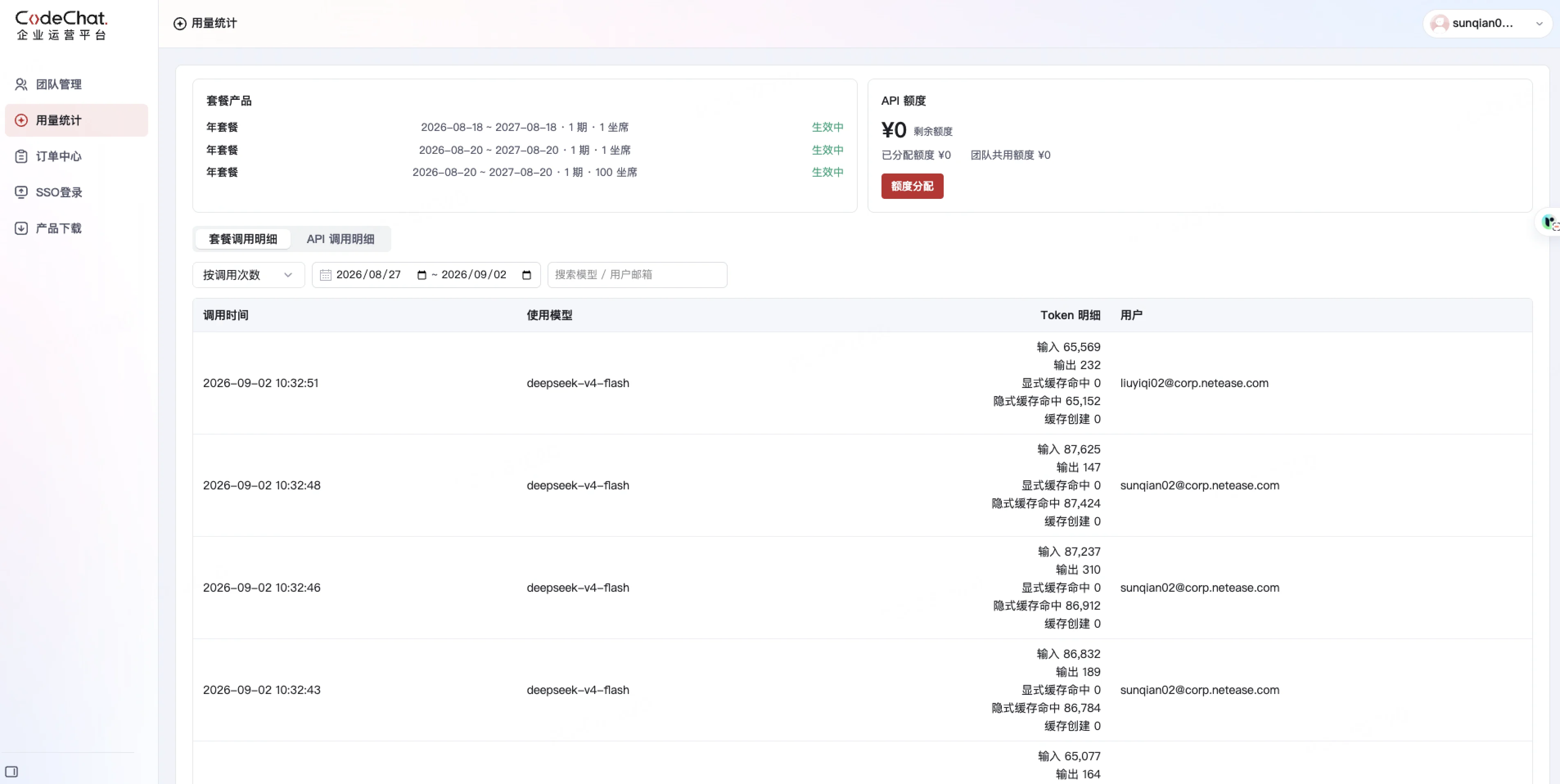Image resolution: width=1560 pixels, height=784 pixels.
Task: Open 用量统计 menu item
Action: point(76,120)
